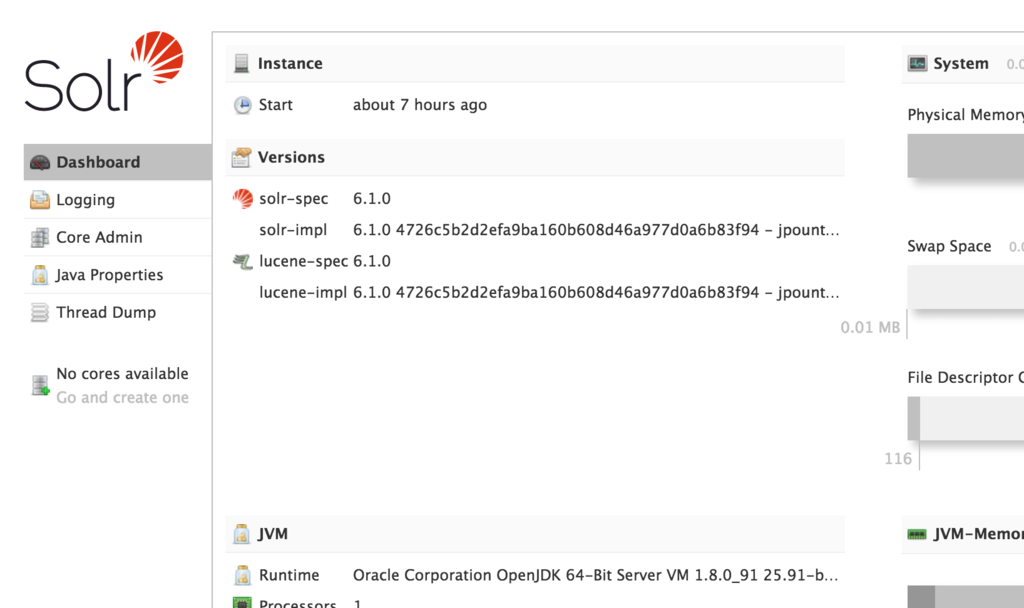
Task: Open the Logging page
Action: (x=118, y=200)
